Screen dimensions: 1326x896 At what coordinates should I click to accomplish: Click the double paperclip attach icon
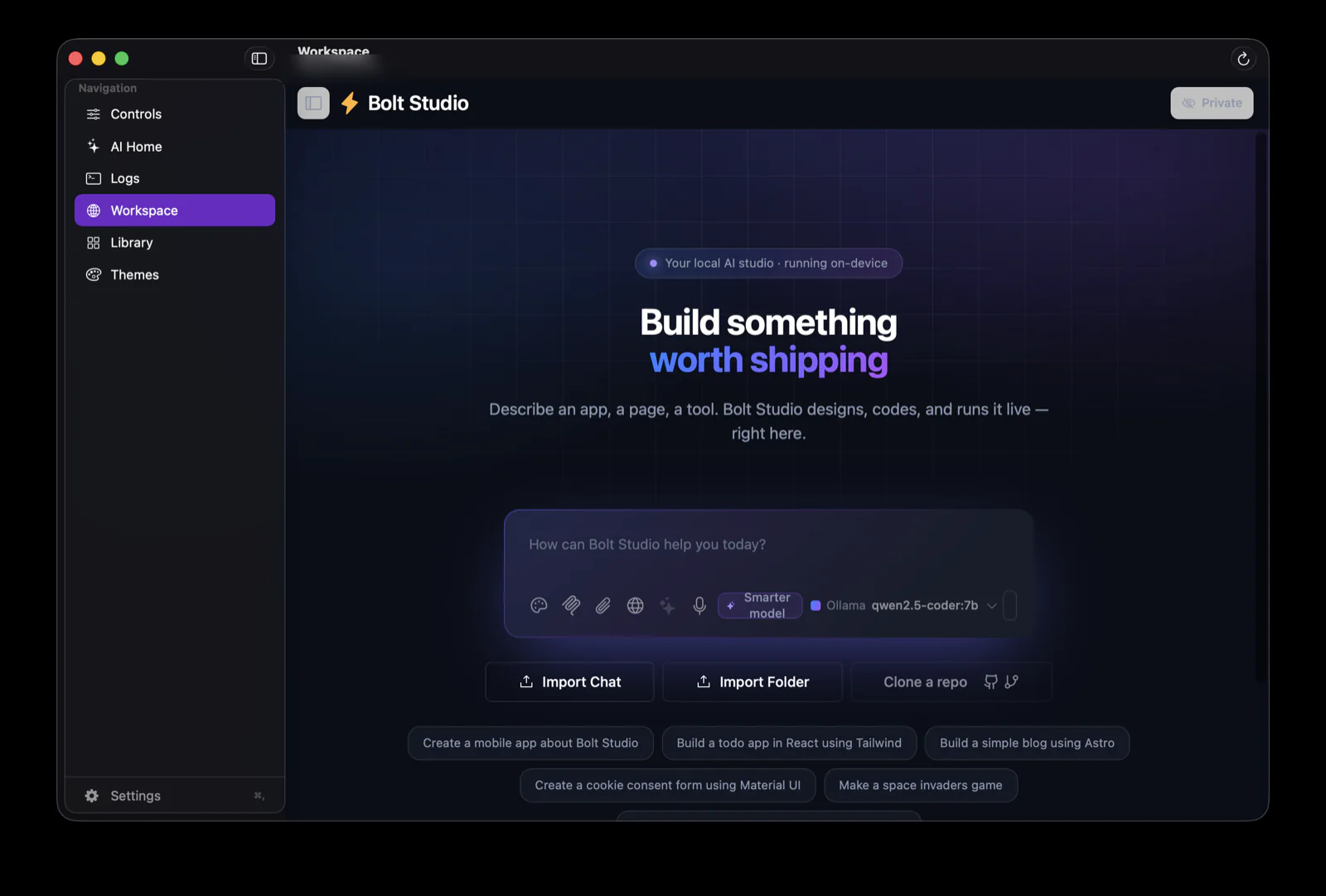click(x=571, y=606)
